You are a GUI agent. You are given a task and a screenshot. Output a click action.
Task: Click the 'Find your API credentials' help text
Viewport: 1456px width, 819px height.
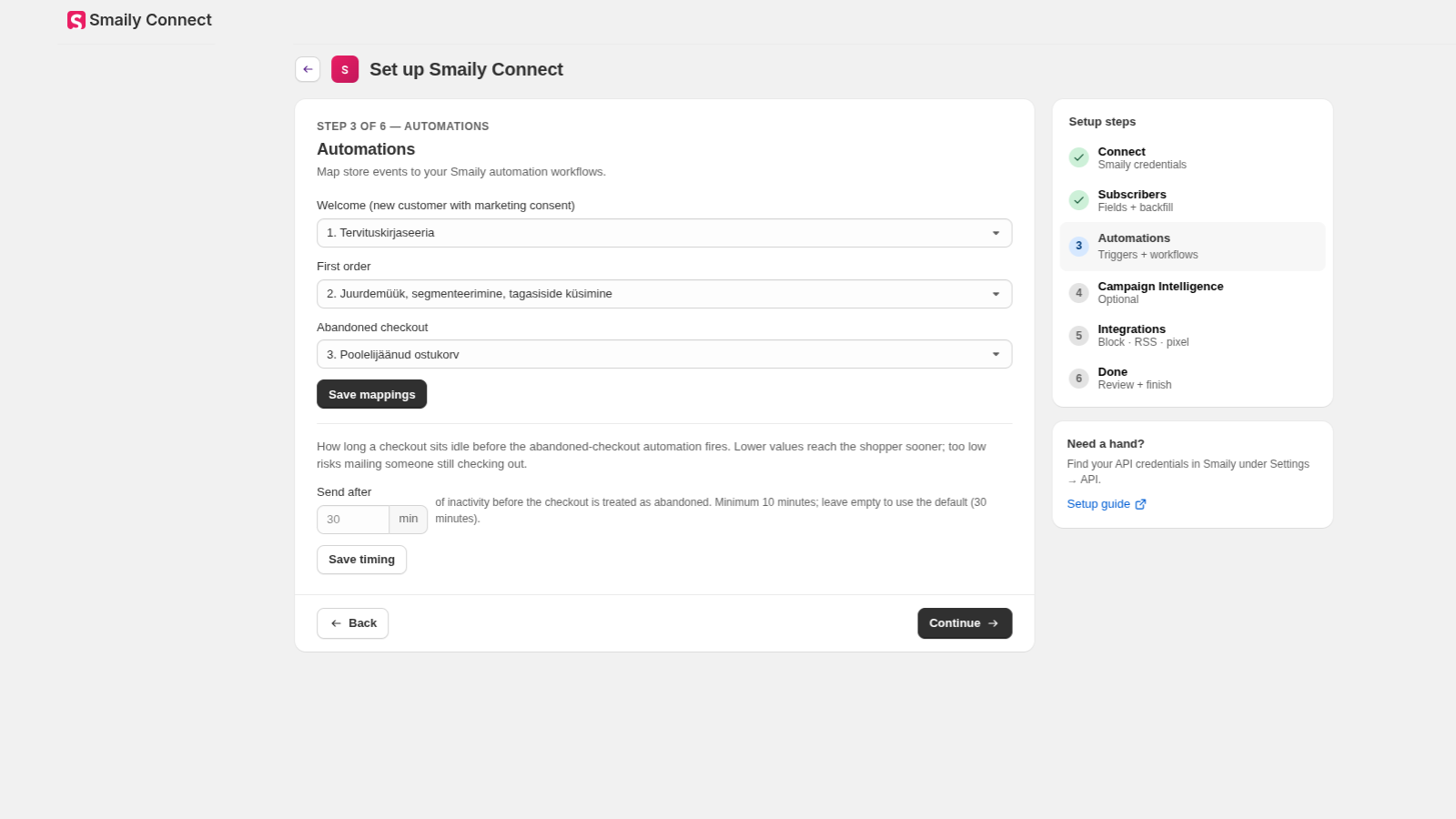click(1188, 471)
